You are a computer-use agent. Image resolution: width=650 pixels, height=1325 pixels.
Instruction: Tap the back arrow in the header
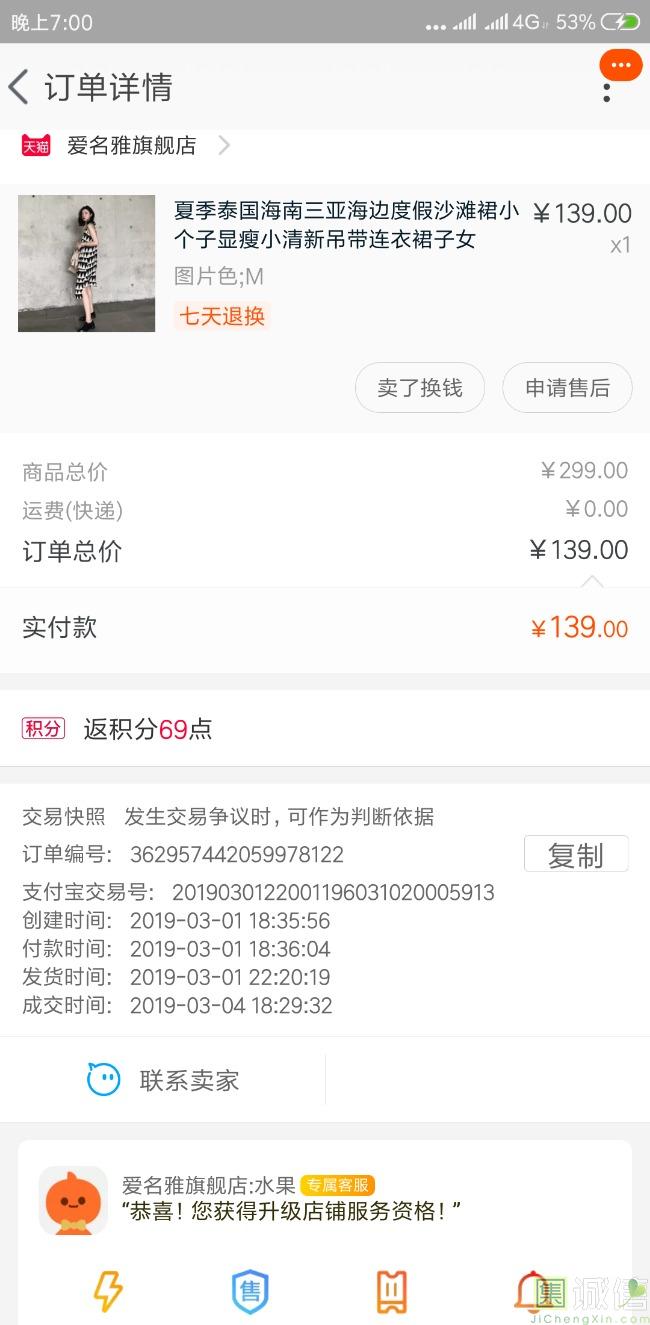19,87
